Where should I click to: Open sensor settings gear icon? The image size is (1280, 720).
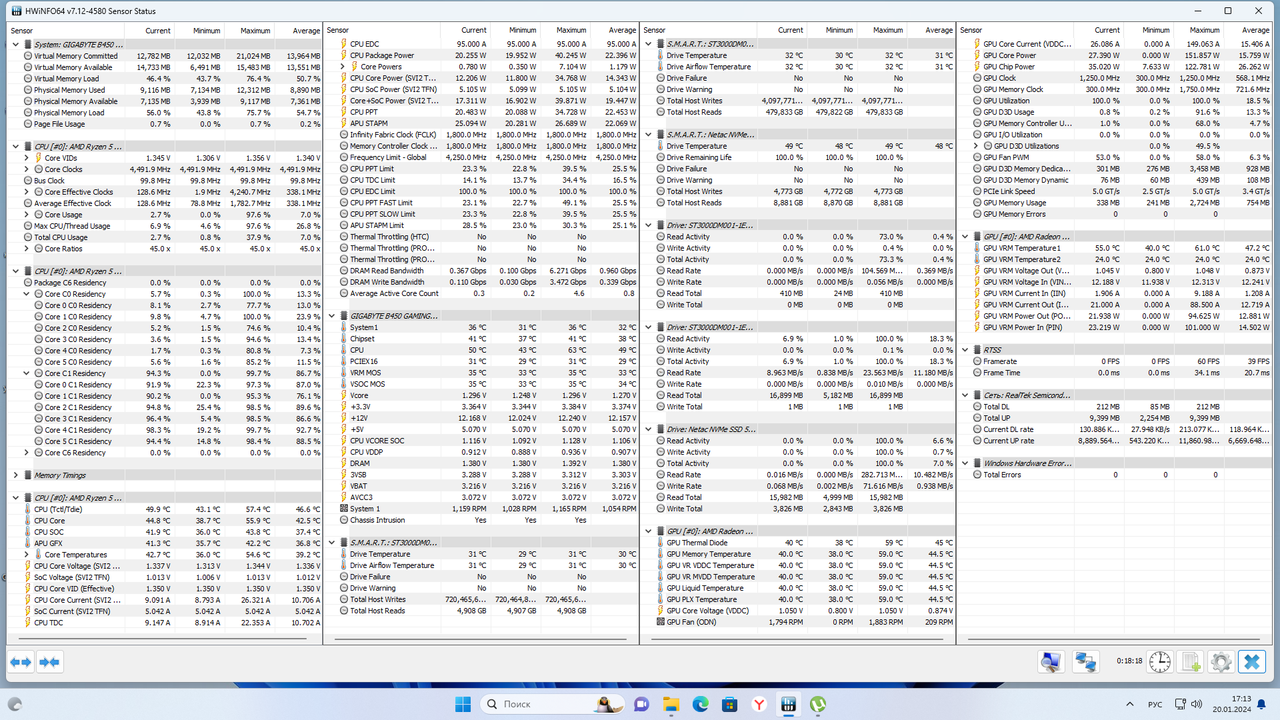click(x=1220, y=662)
